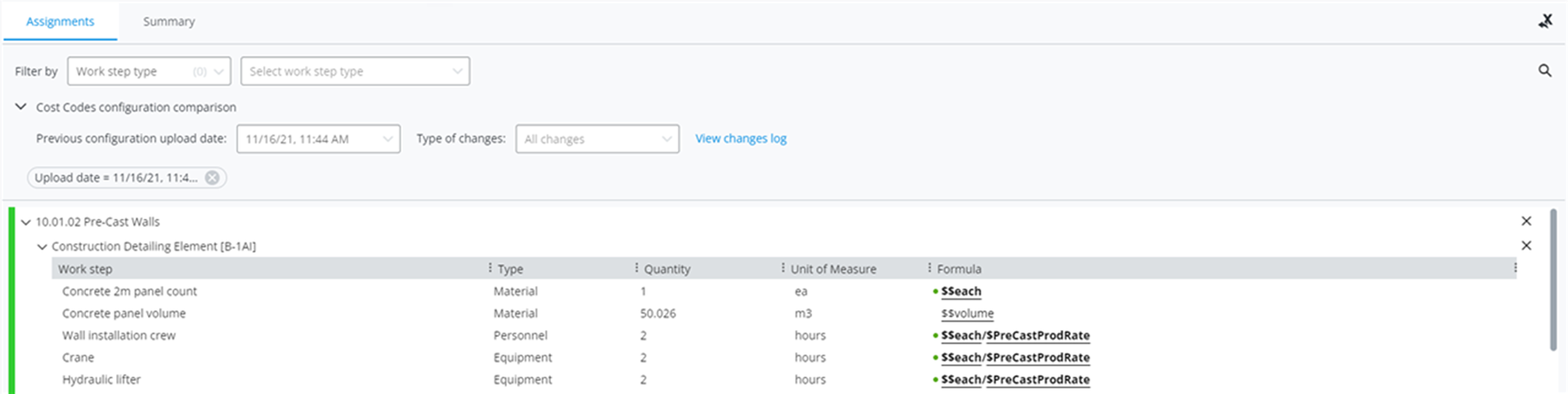Open the View changes log link
The height and width of the screenshot is (394, 1568).
[740, 138]
